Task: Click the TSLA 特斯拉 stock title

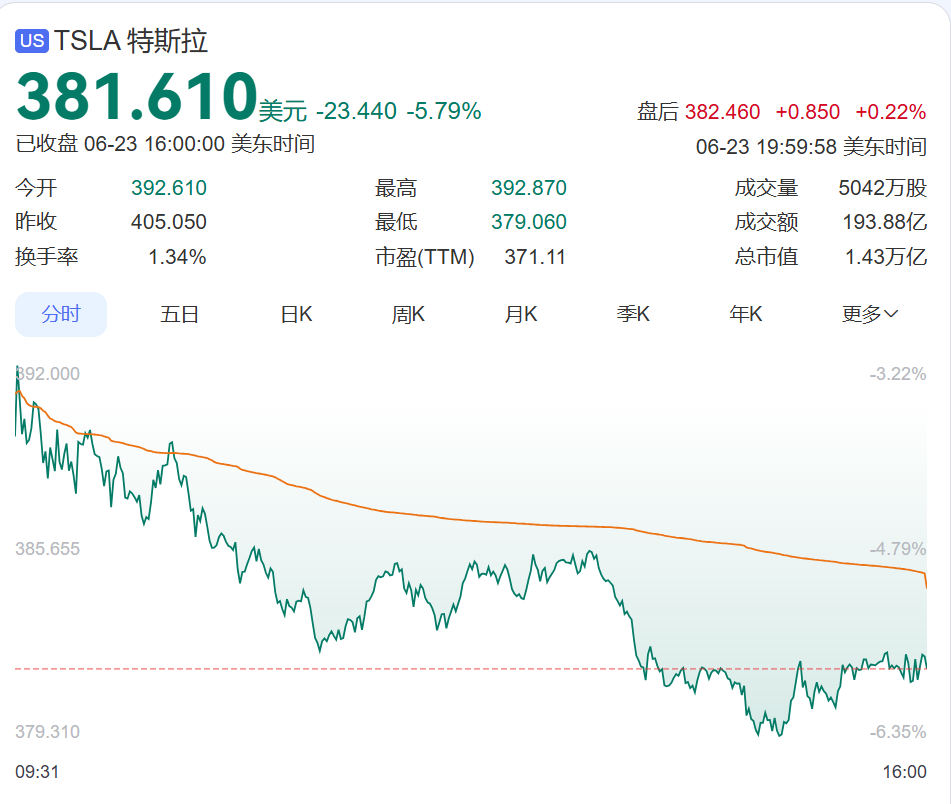Action: [131, 41]
